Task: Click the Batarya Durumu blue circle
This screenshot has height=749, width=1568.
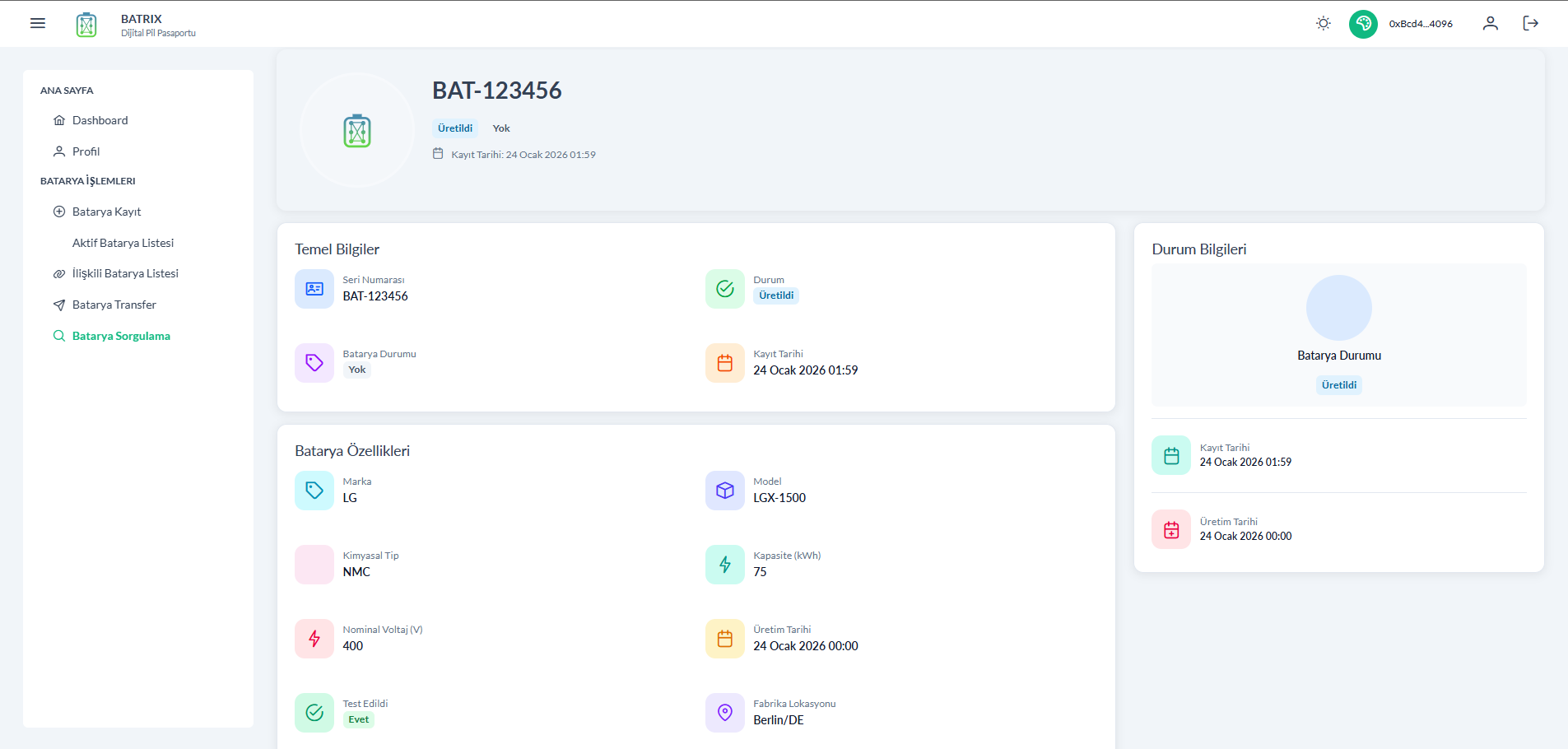Action: coord(1338,308)
